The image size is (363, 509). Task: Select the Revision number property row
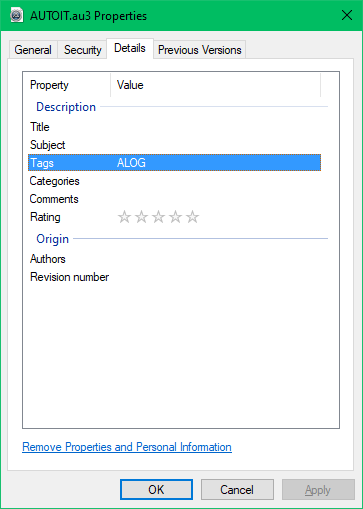(x=174, y=277)
